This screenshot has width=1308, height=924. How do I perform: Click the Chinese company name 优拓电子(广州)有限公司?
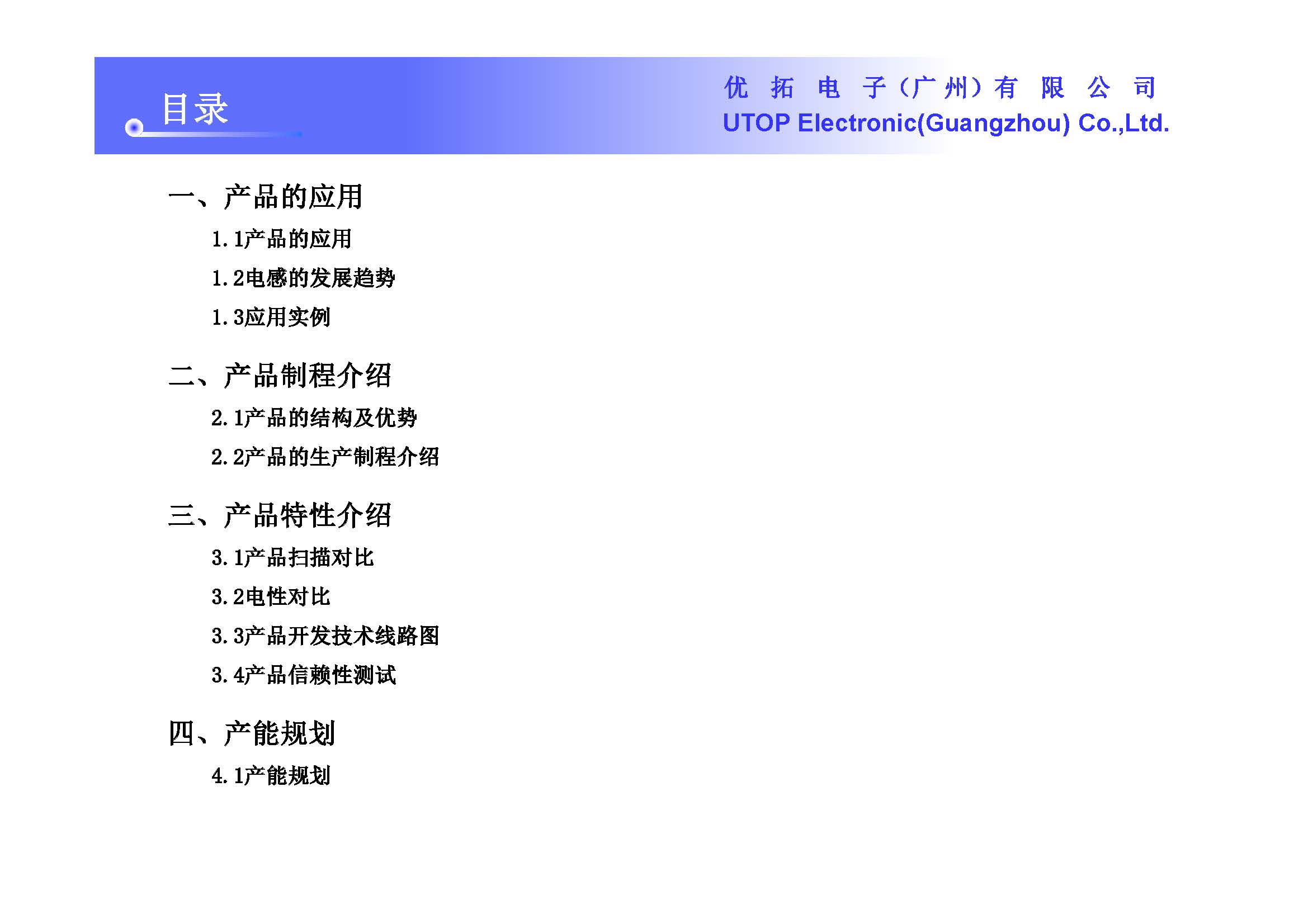click(939, 88)
